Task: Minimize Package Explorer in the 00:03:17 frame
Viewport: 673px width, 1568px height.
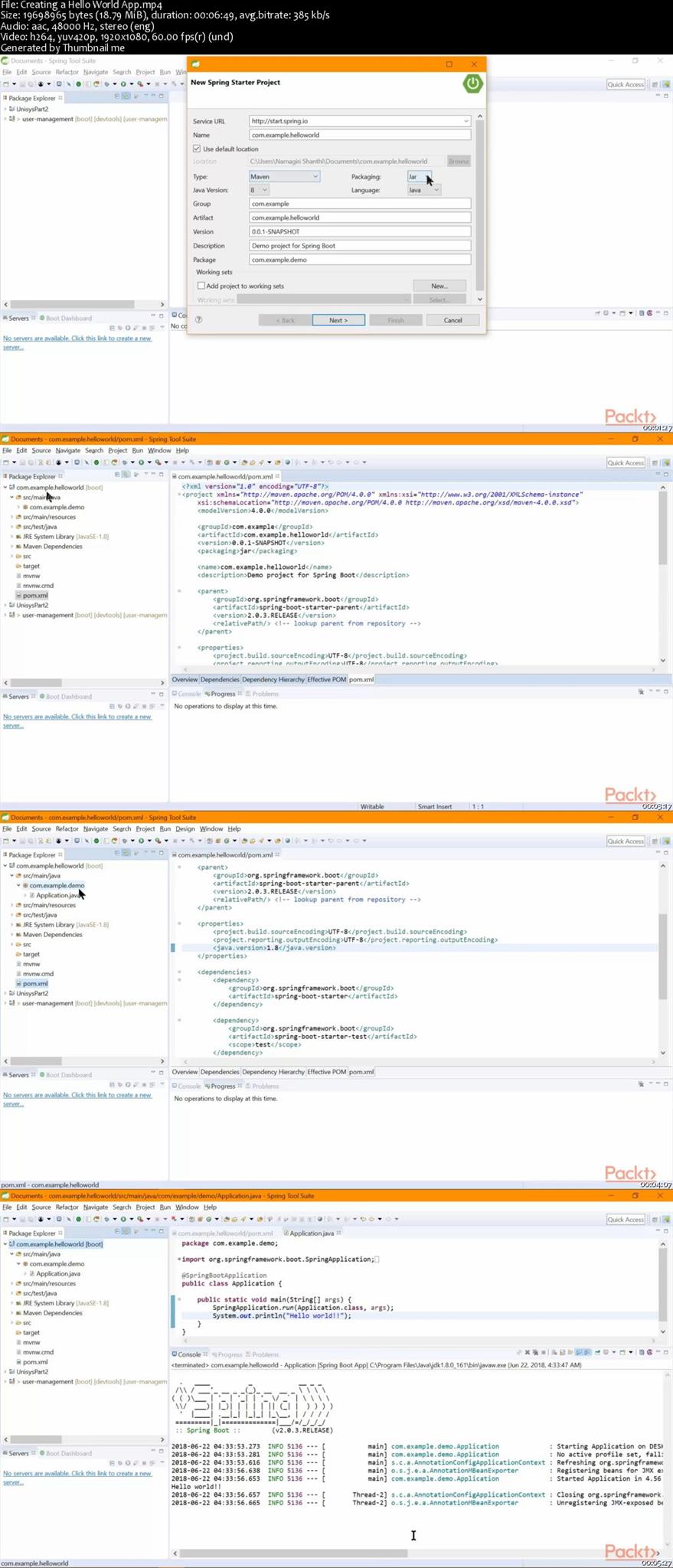Action: [152, 475]
